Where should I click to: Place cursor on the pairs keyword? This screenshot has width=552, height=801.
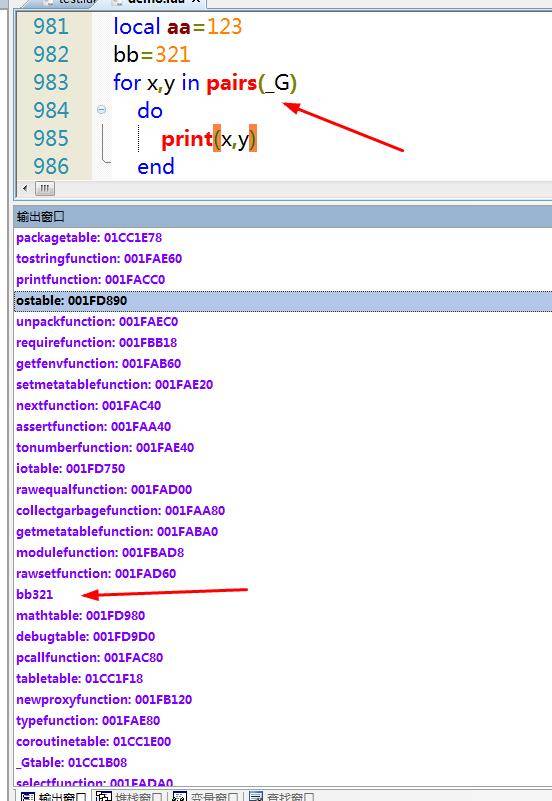point(231,83)
